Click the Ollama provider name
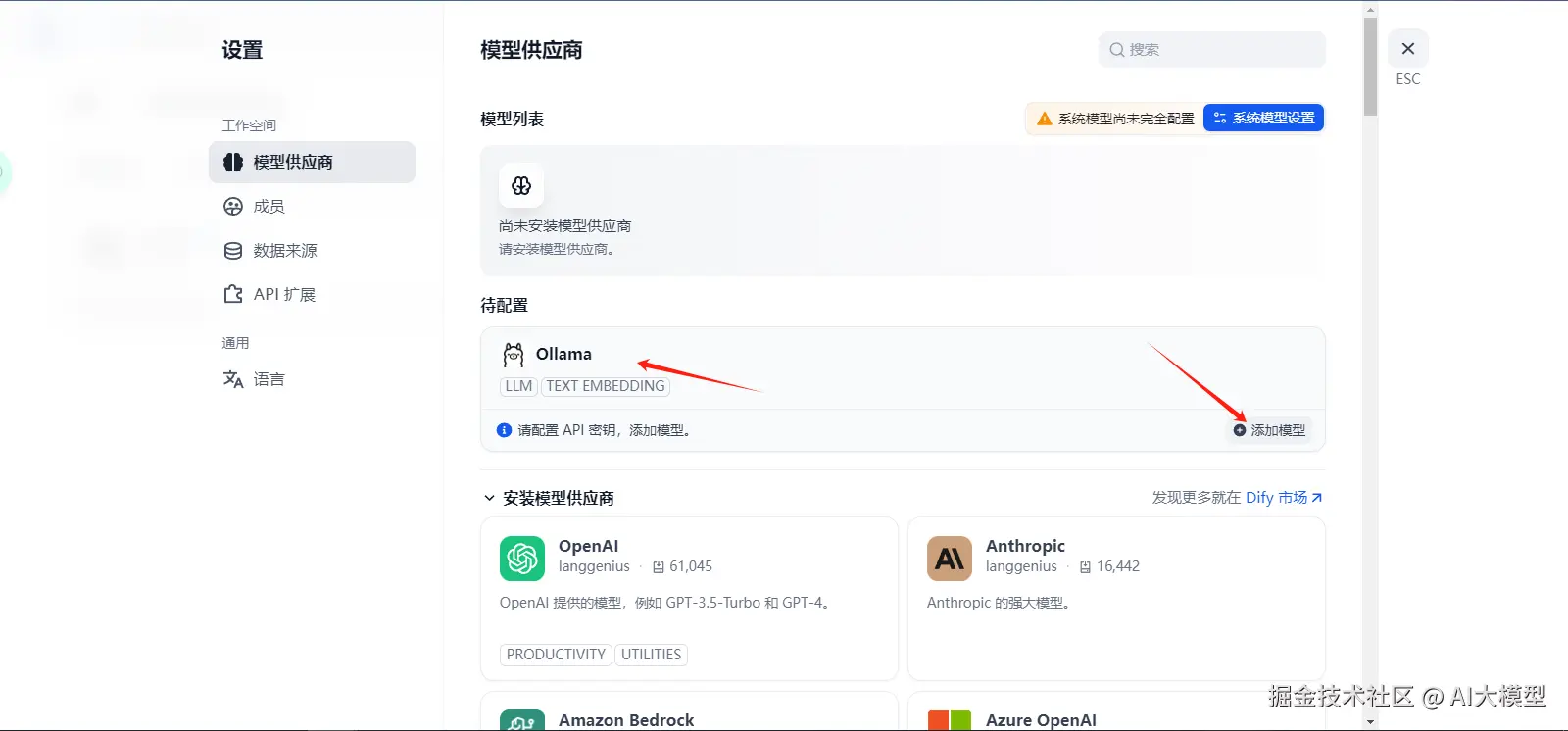This screenshot has width=1568, height=731. tap(563, 354)
